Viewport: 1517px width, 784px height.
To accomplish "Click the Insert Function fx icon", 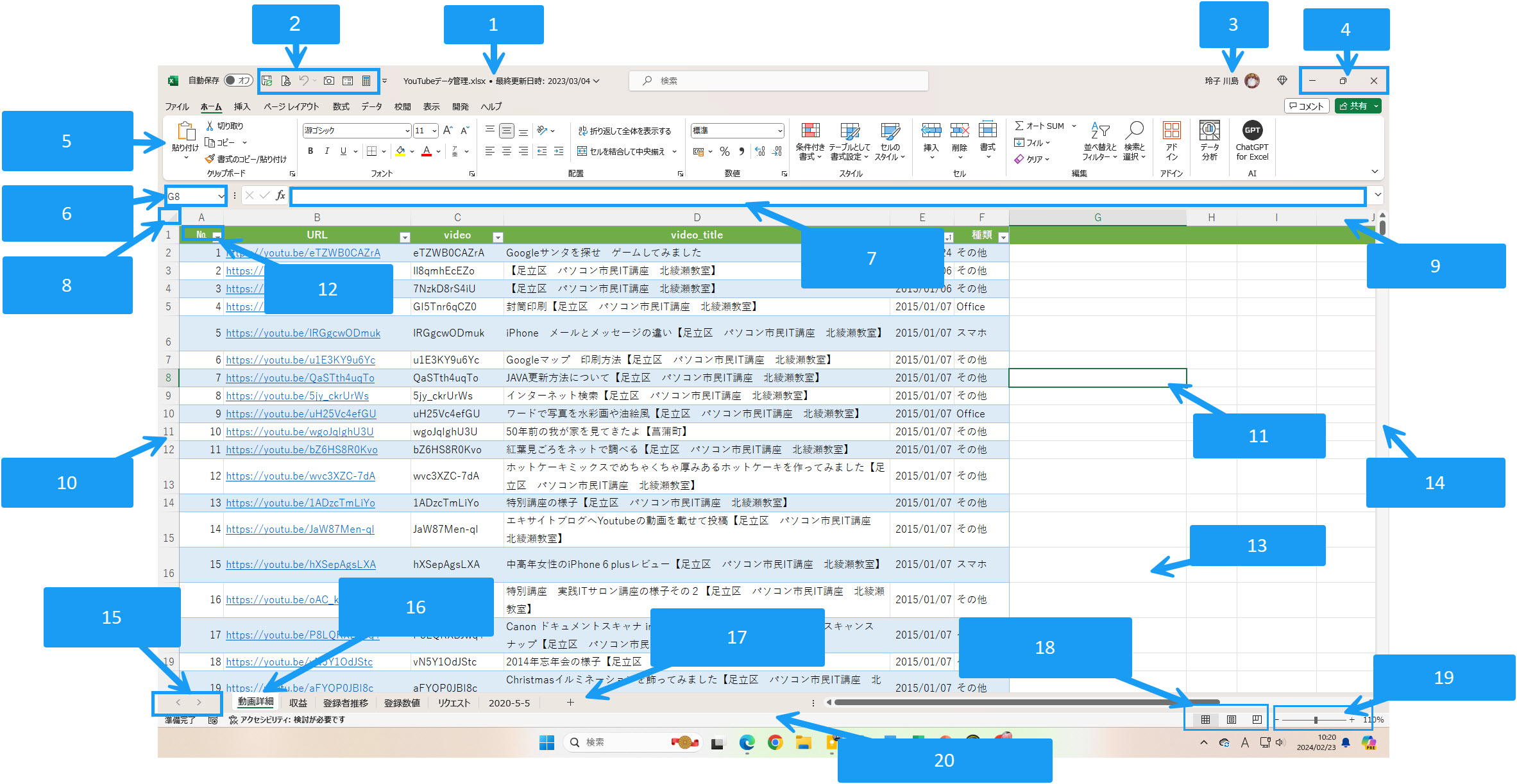I will coord(280,196).
